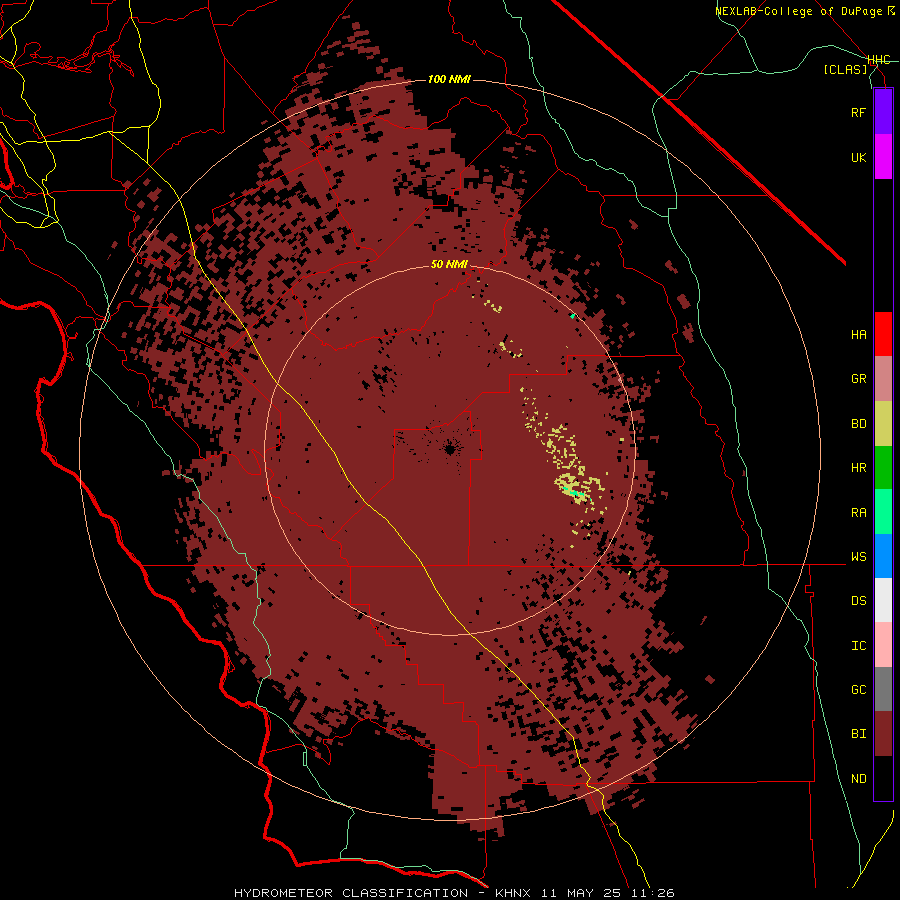900x900 pixels.
Task: Click the RF legend label
Action: (x=858, y=112)
